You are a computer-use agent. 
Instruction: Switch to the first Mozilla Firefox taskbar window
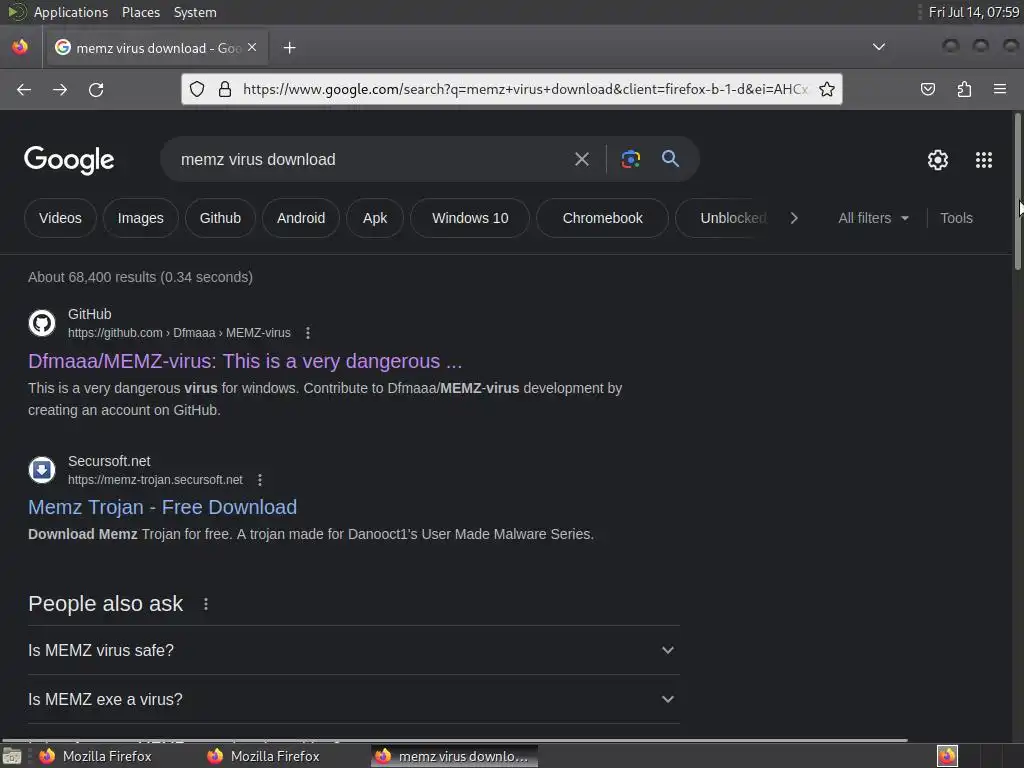tap(95, 756)
